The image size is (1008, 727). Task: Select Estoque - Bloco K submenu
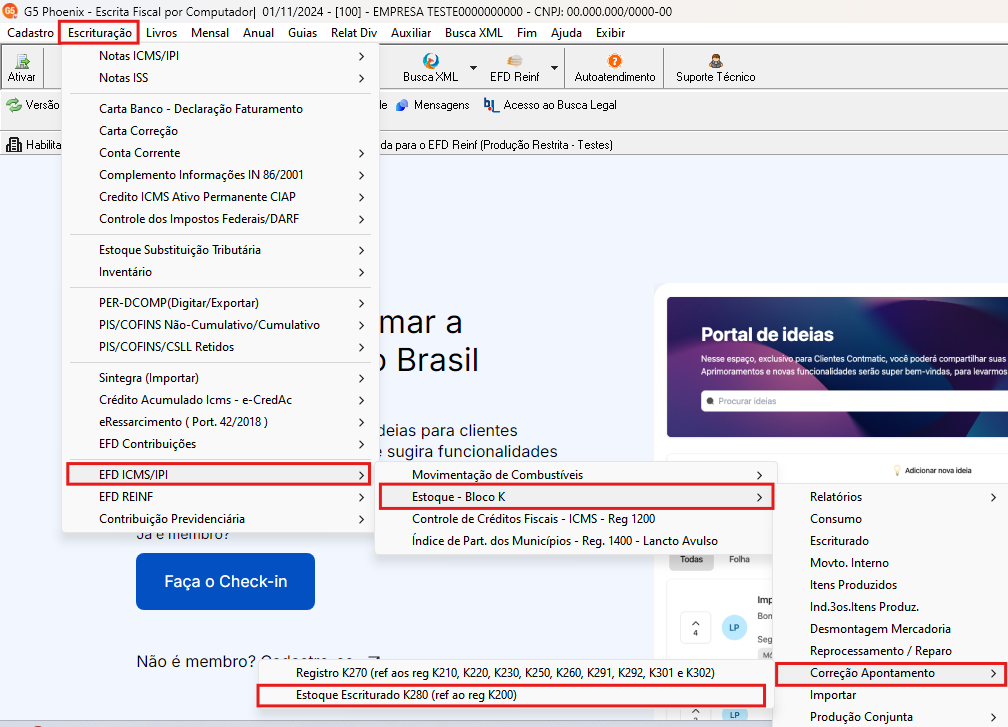(x=576, y=497)
